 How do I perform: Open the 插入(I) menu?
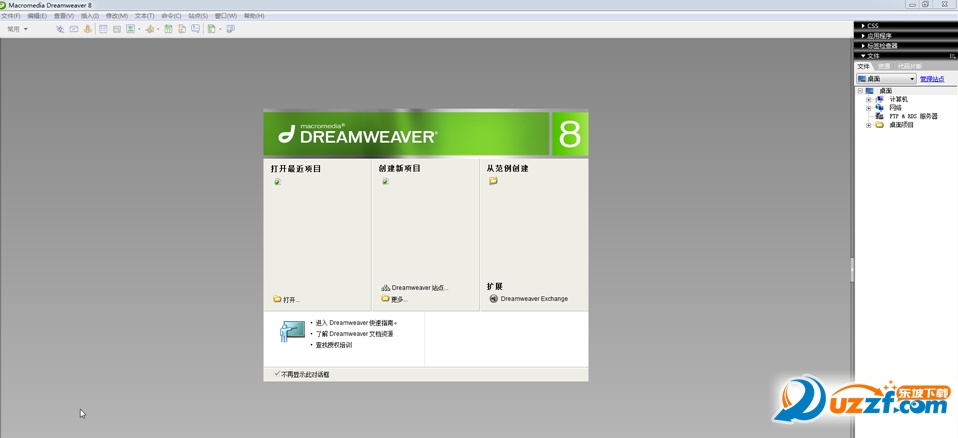(90, 16)
